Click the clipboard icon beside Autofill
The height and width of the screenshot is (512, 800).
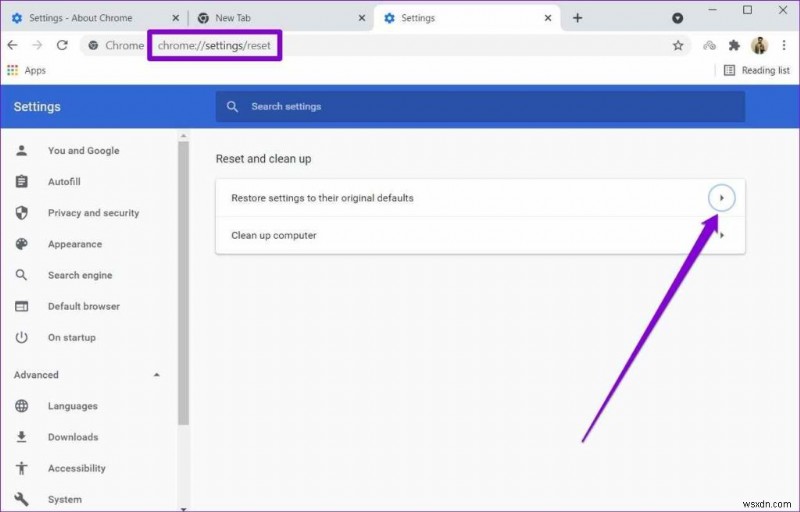coord(21,182)
